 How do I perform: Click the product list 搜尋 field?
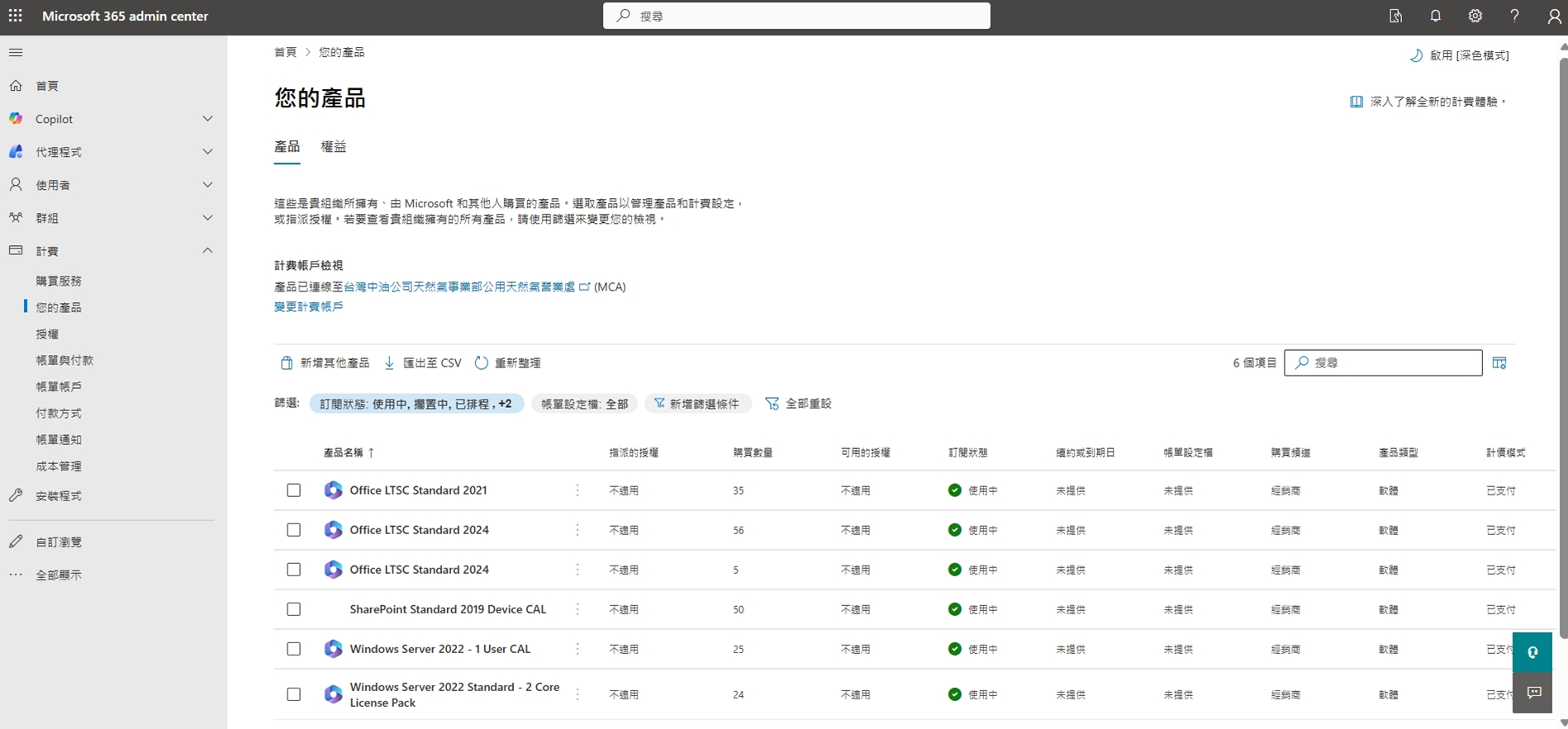tap(1383, 362)
